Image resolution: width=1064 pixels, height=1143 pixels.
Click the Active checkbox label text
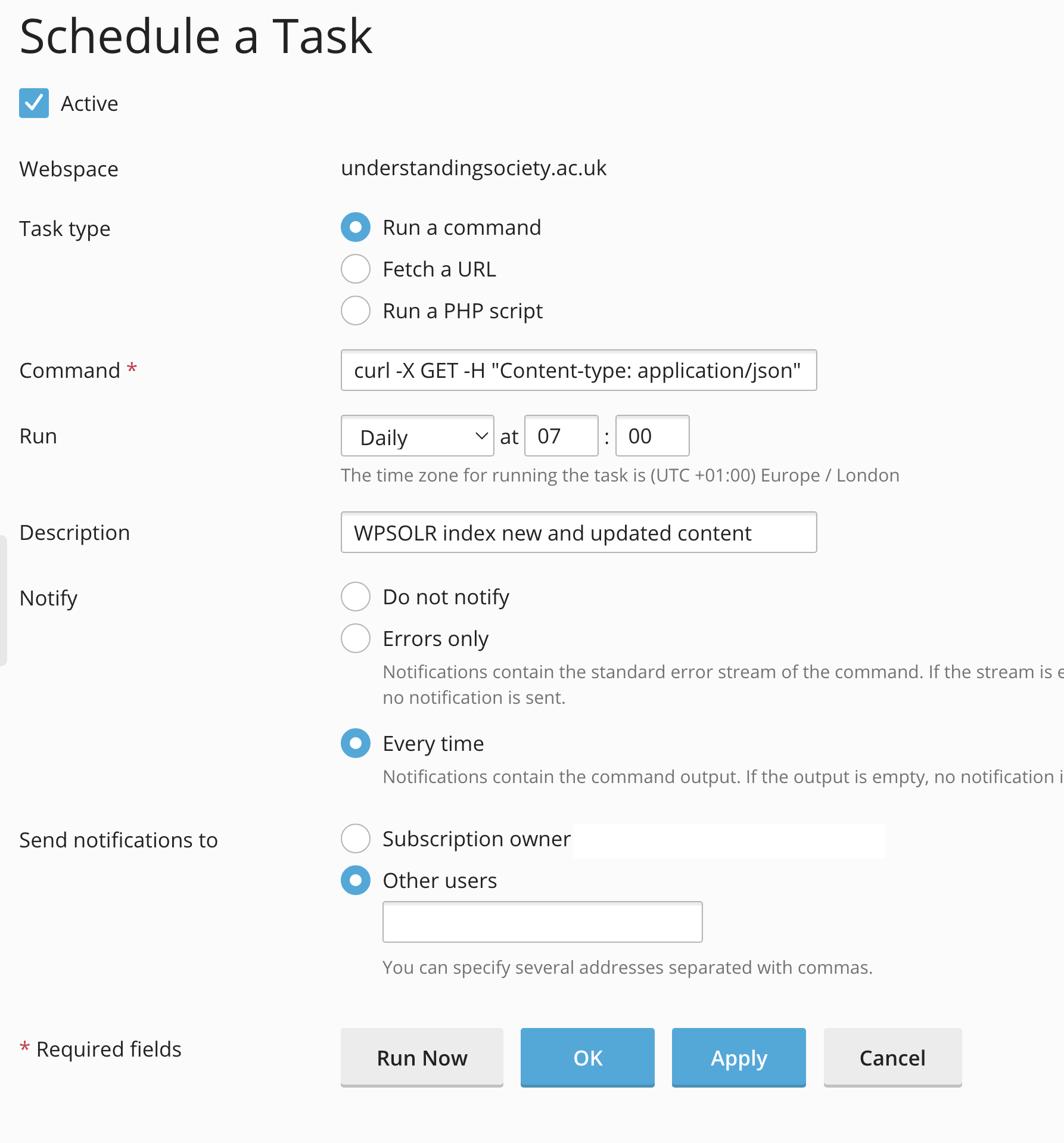89,104
